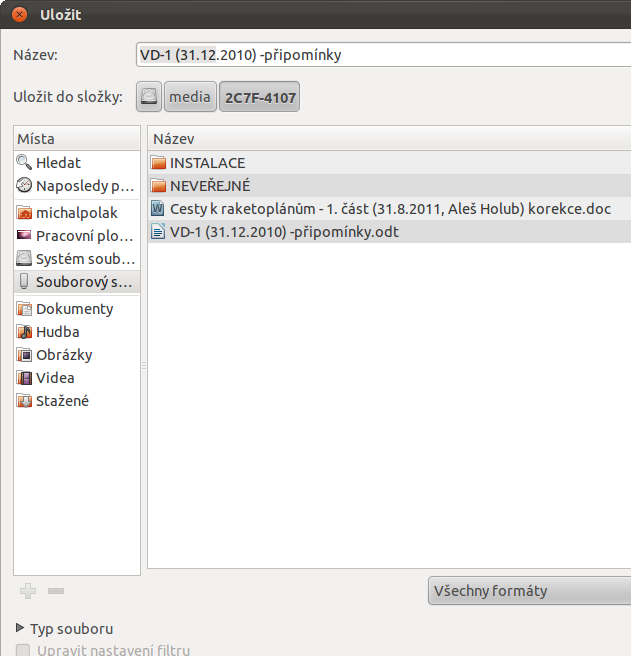The height and width of the screenshot is (656, 631).
Task: Click the Systém souborů disk icon
Action: (24, 259)
